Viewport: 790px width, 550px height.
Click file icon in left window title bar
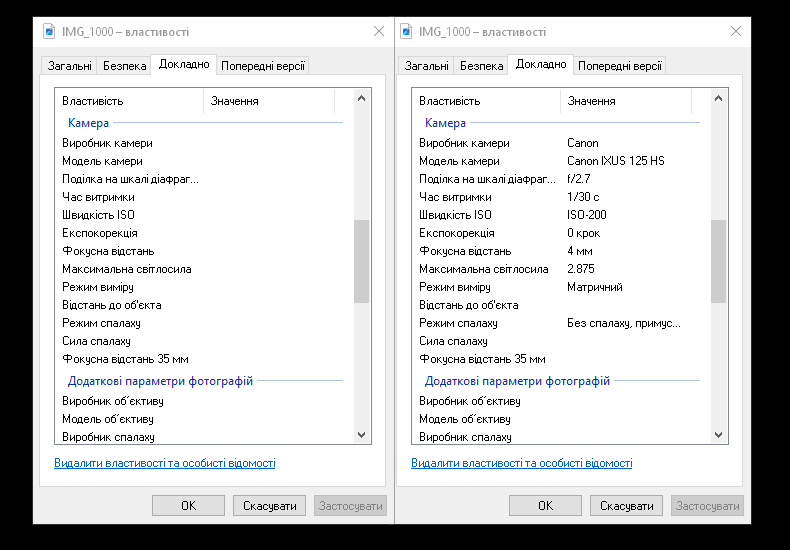pos(49,31)
